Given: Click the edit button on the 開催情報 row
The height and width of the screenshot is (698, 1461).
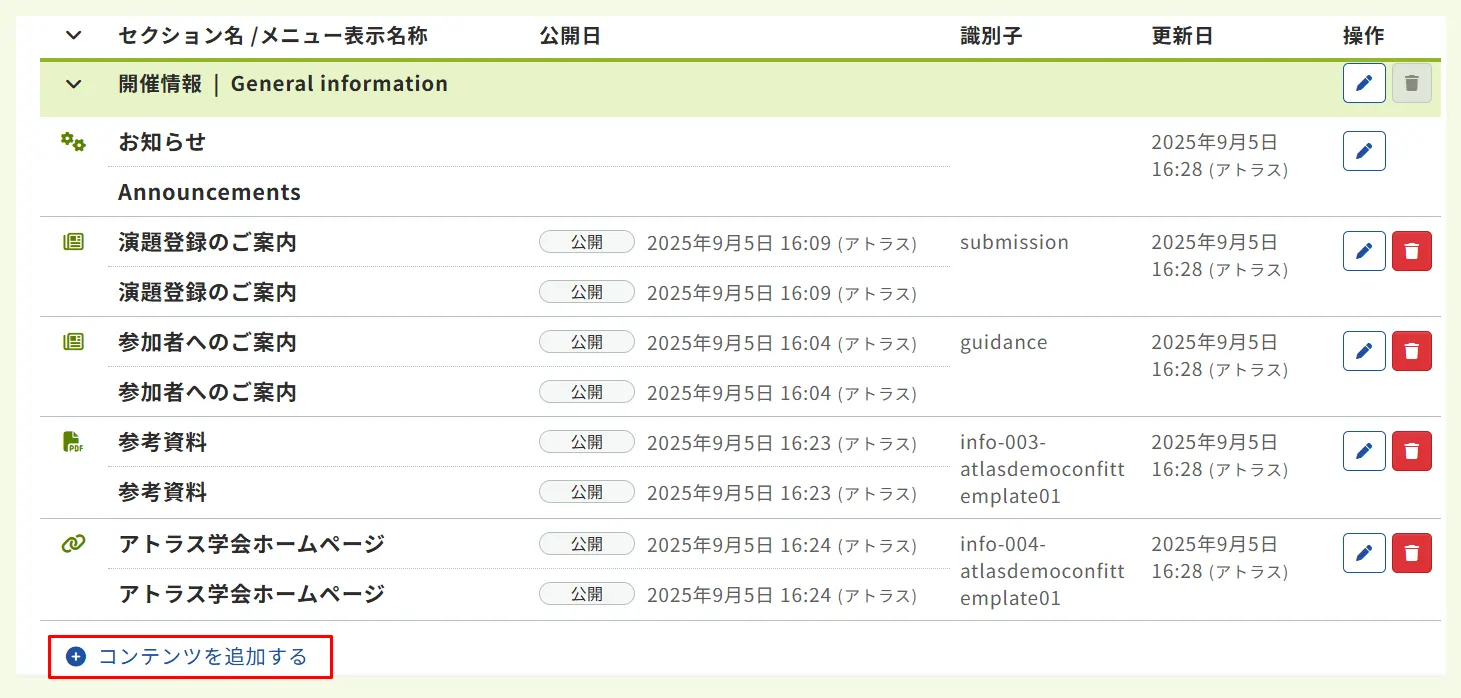Looking at the screenshot, I should point(1363,83).
